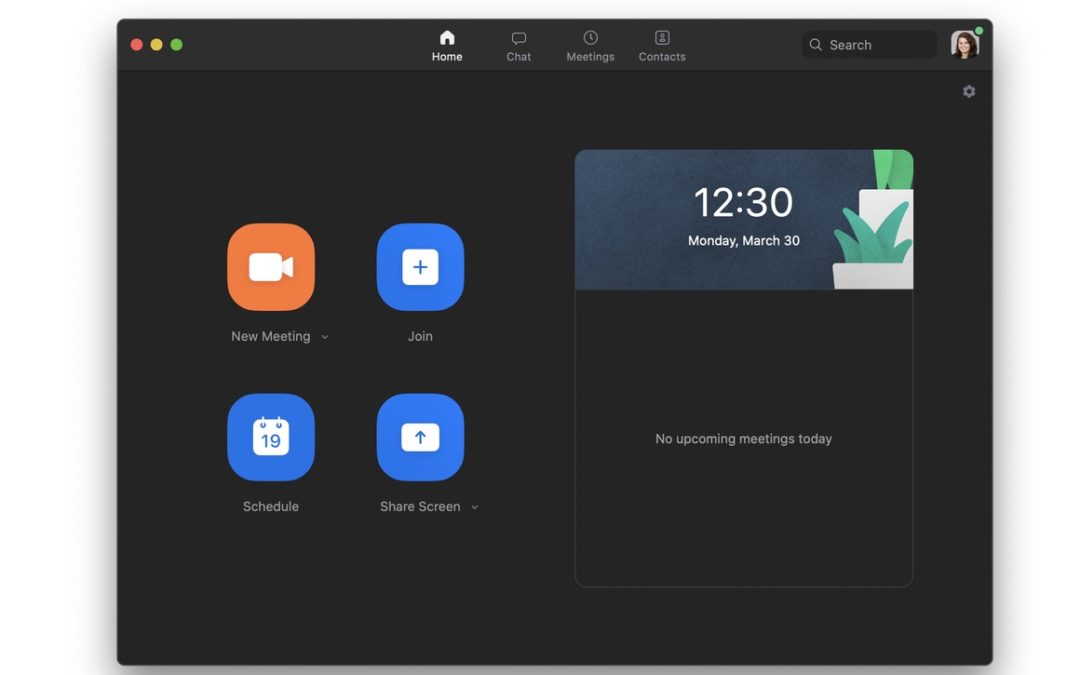Image resolution: width=1080 pixels, height=675 pixels.
Task: Click the Share Screen arrow icon
Action: (420, 437)
